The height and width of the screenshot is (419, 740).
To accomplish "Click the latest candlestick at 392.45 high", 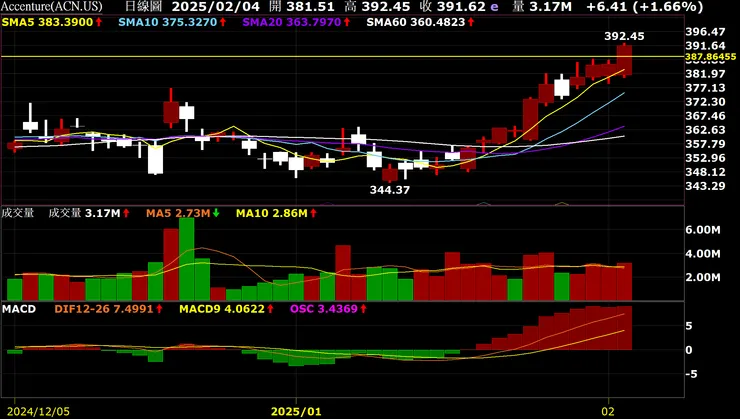I will click(624, 60).
